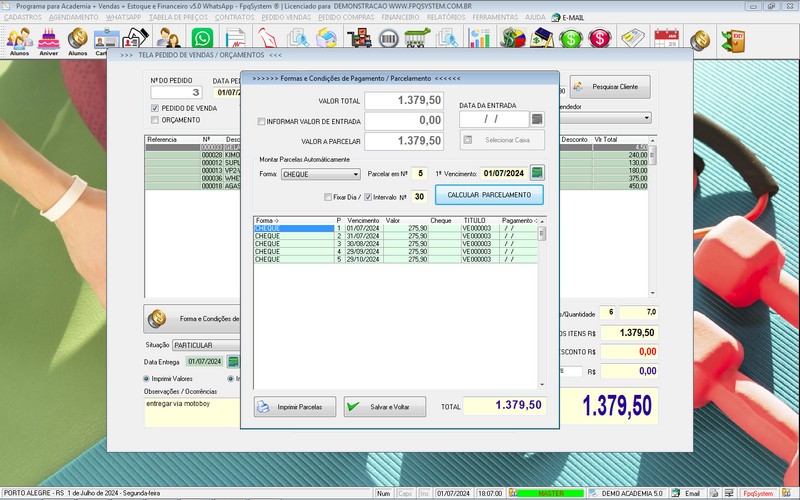Image resolution: width=800 pixels, height=500 pixels.
Task: Select installment row due 31/07/2024
Action: pyautogui.click(x=395, y=236)
